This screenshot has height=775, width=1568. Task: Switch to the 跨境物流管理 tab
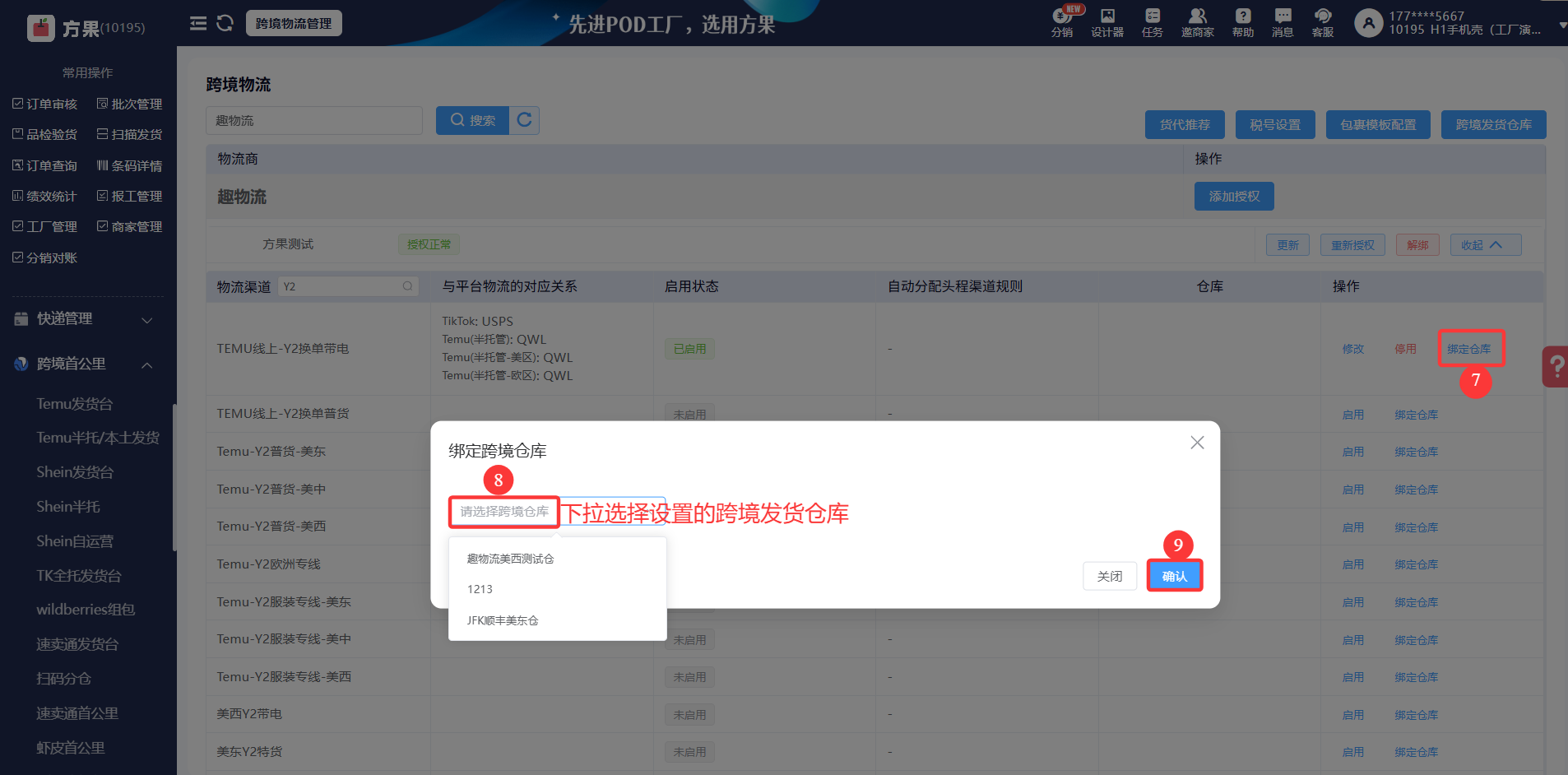pyautogui.click(x=294, y=23)
